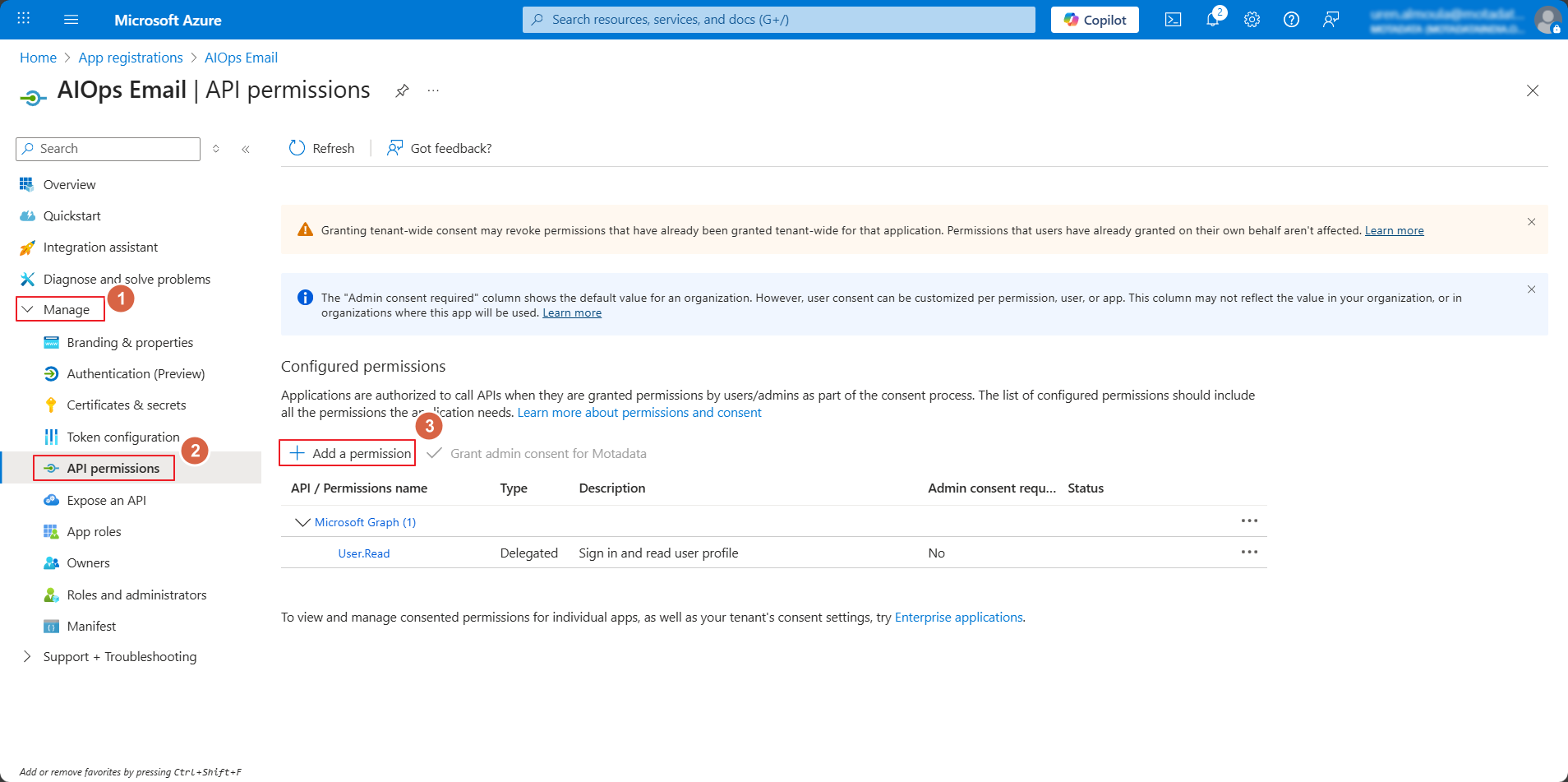Dismiss the tenant-wide consent warning banner
Screen dimensions: 1568x782
click(x=1531, y=222)
